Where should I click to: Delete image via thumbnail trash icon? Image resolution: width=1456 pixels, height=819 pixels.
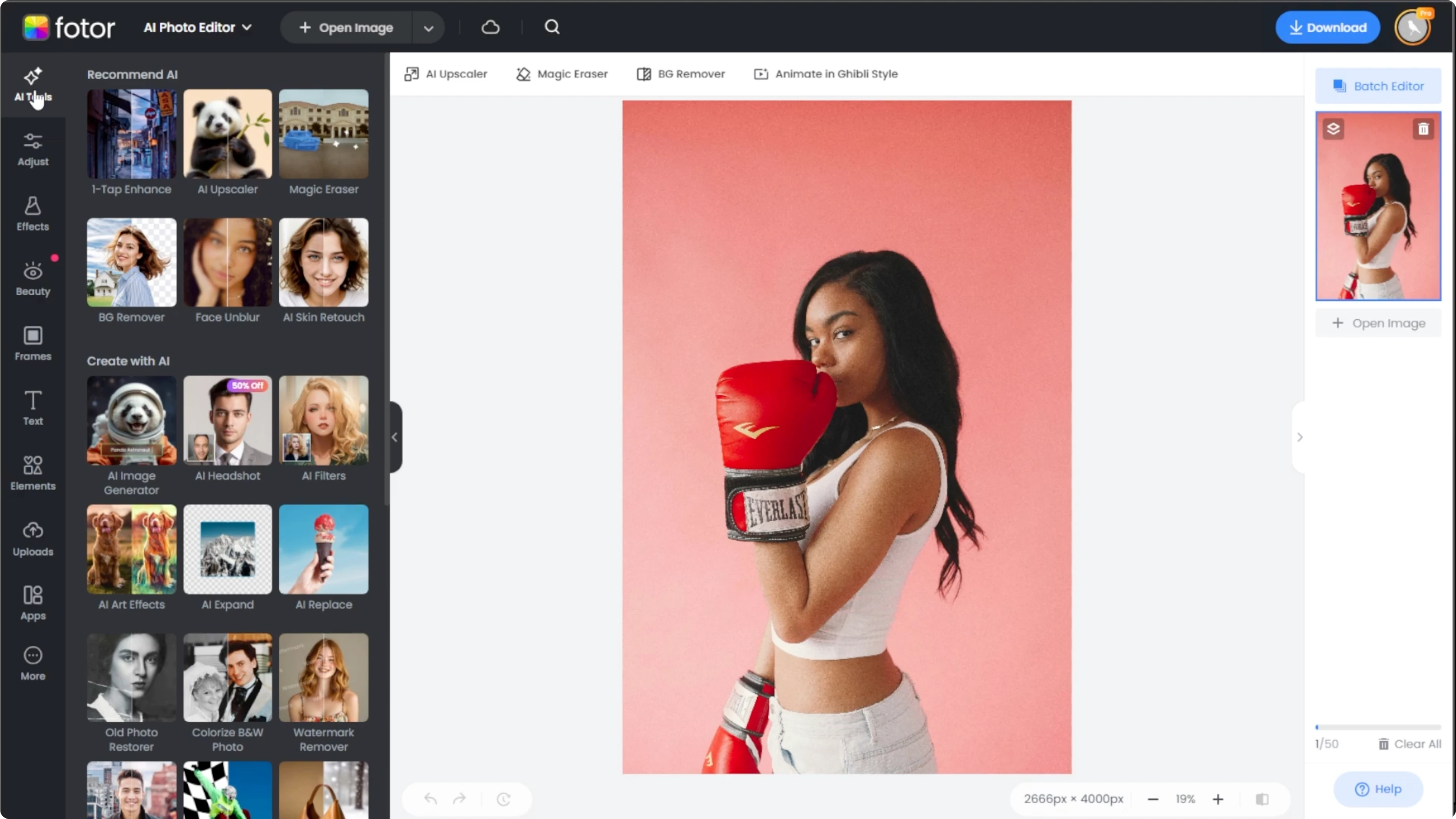pyautogui.click(x=1423, y=129)
